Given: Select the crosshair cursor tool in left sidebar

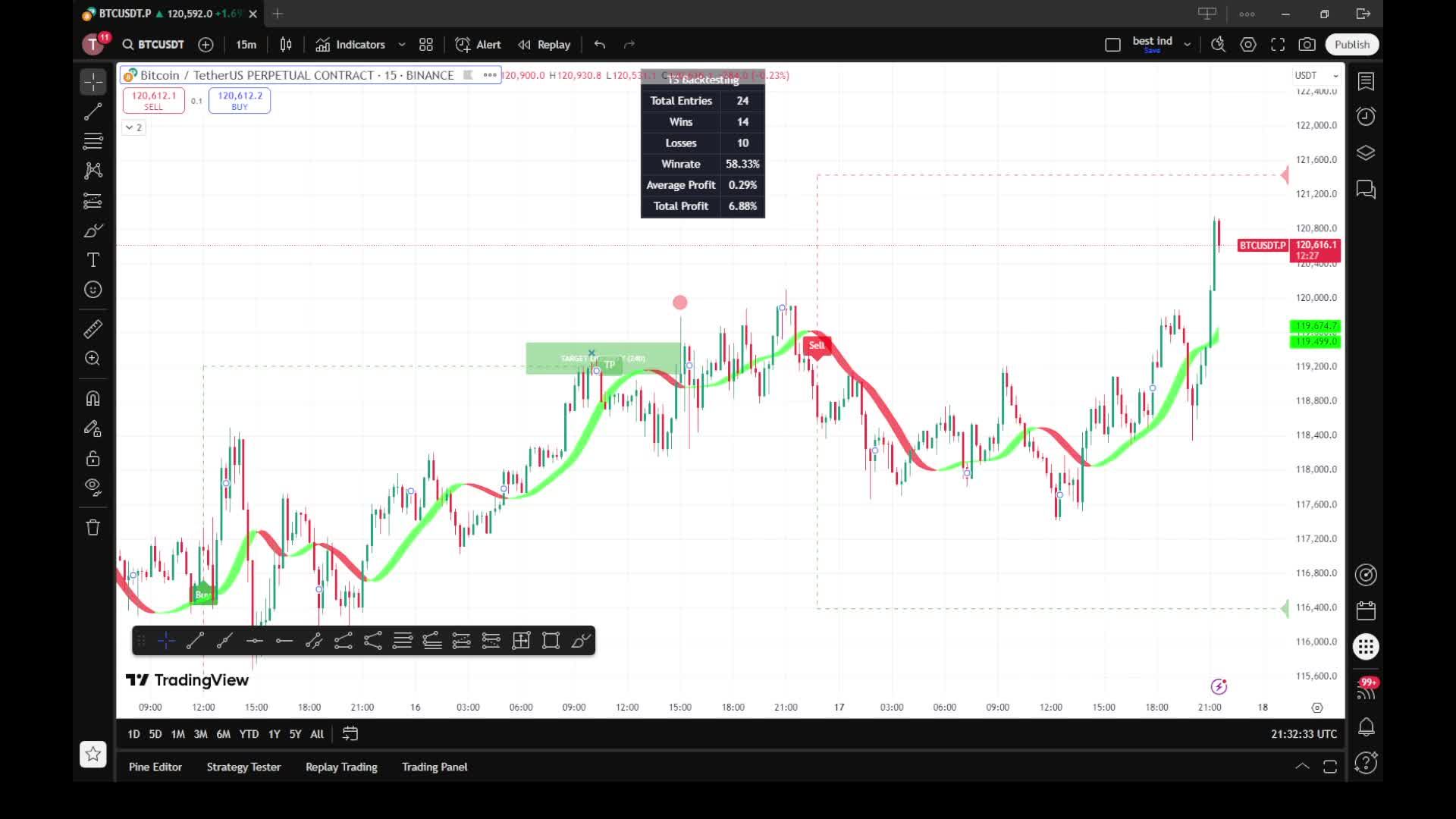Looking at the screenshot, I should 93,82.
